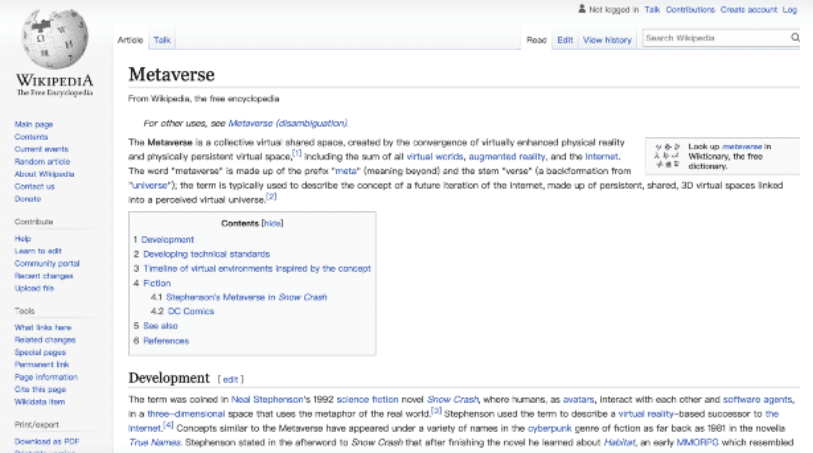Go to Main page in sidebar

pos(34,124)
